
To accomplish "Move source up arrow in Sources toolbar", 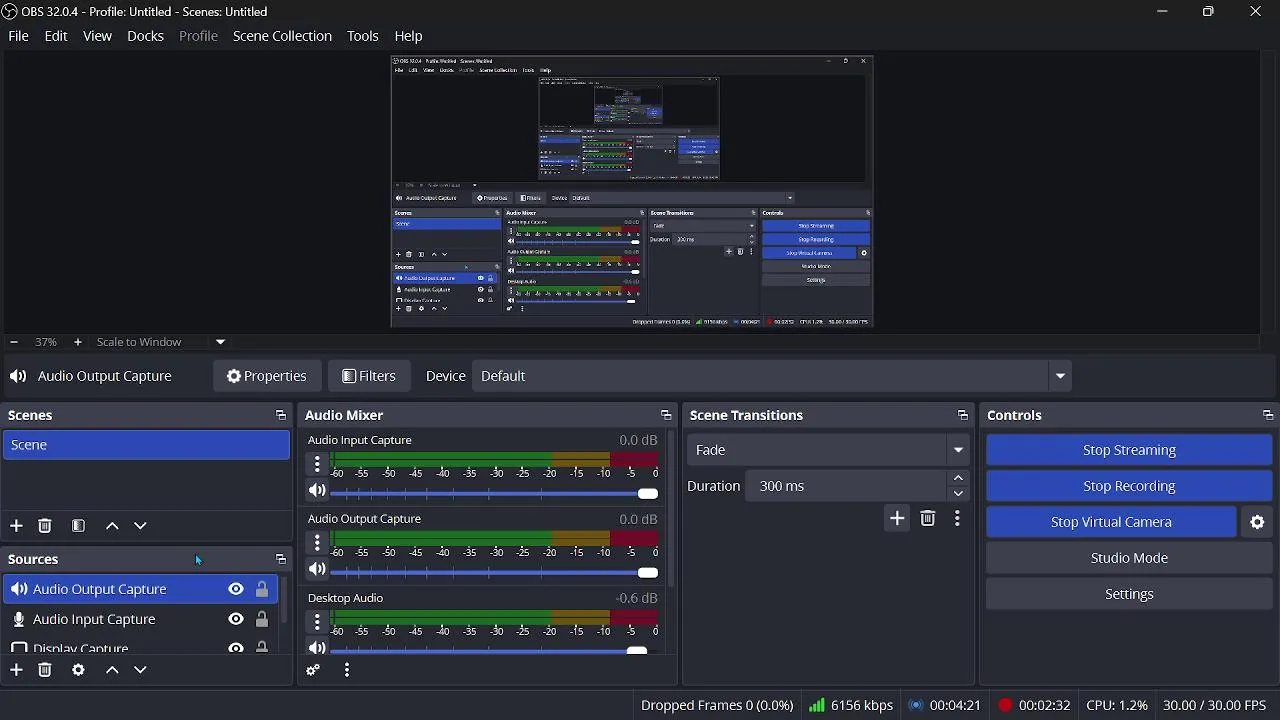I will tap(112, 670).
